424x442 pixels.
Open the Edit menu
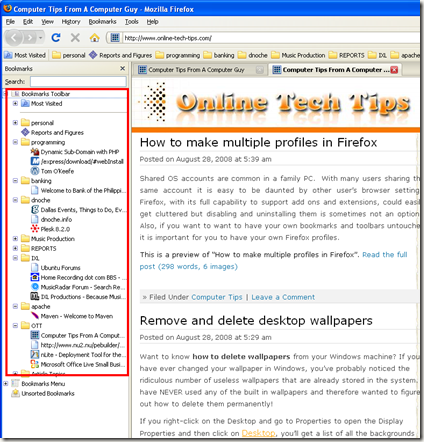click(x=28, y=22)
